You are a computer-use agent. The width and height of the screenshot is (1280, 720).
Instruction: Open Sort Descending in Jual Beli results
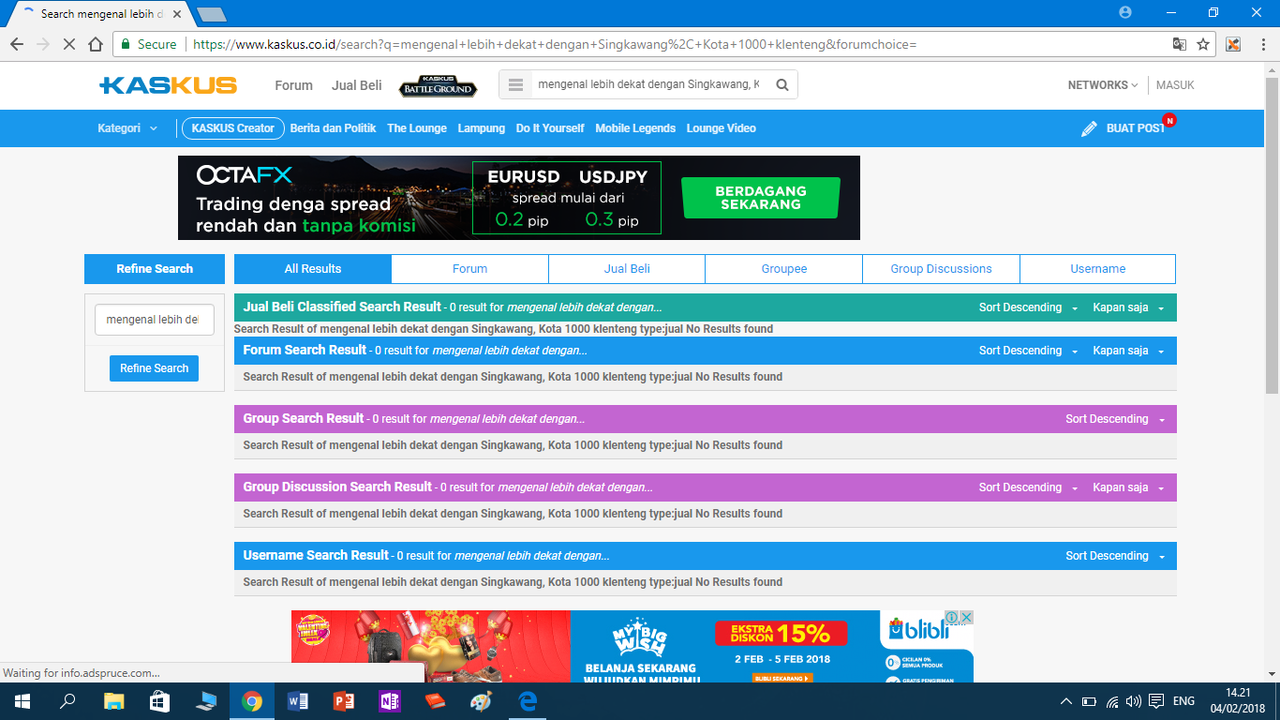tap(1028, 308)
